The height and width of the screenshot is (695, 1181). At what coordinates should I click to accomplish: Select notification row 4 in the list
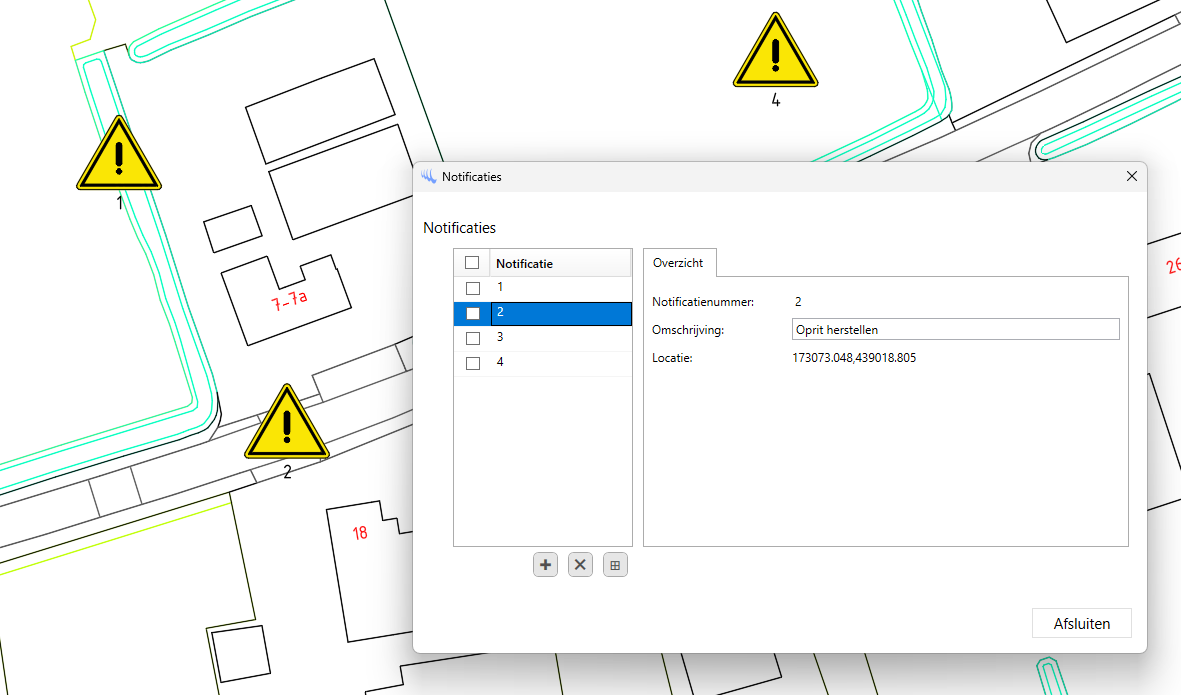pyautogui.click(x=560, y=363)
